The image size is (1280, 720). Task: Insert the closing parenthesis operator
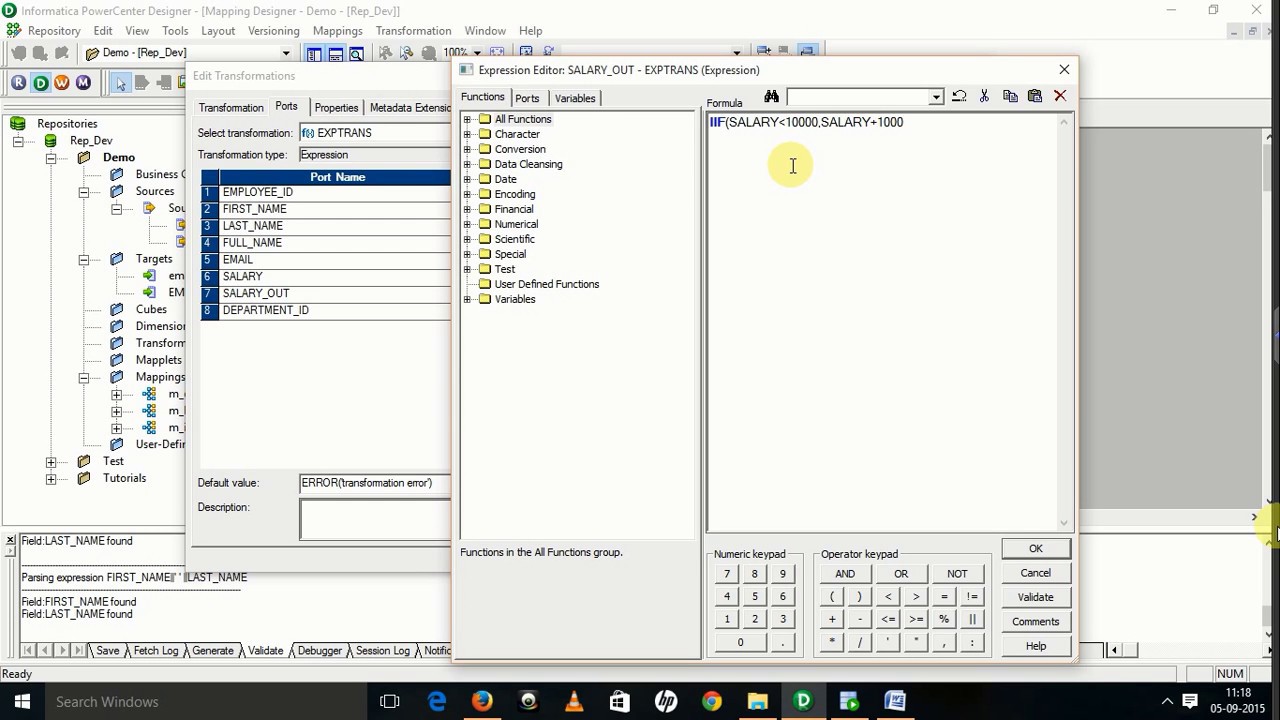[x=860, y=597]
